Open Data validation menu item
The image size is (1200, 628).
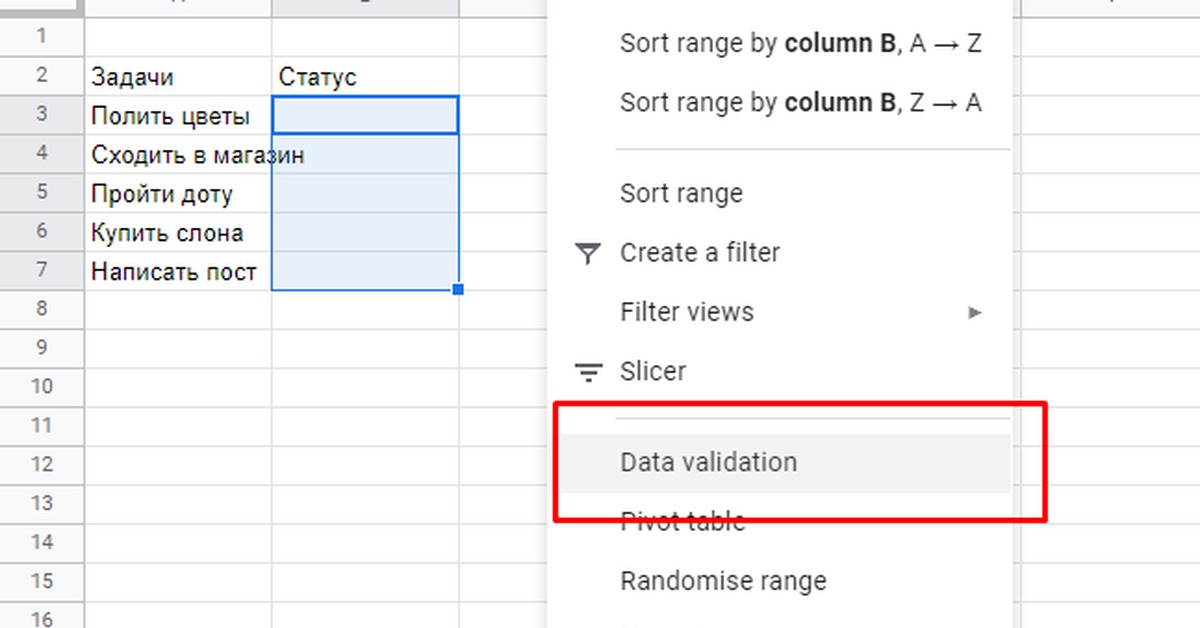708,463
